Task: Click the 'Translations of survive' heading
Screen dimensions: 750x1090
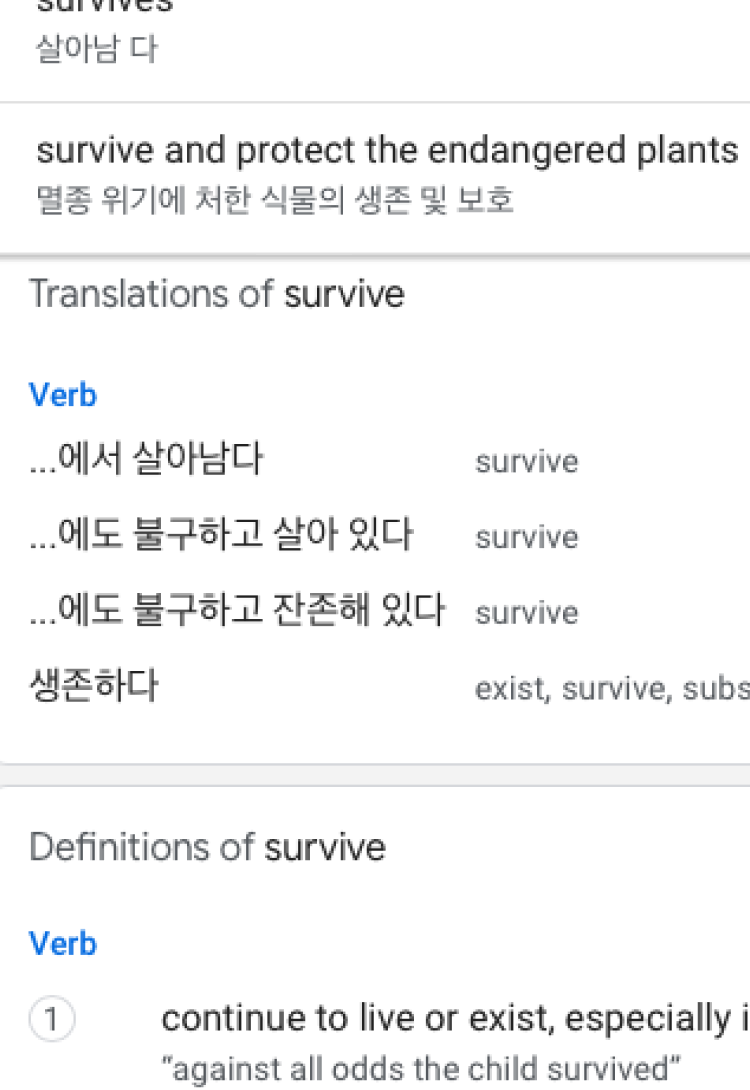Action: 216,294
